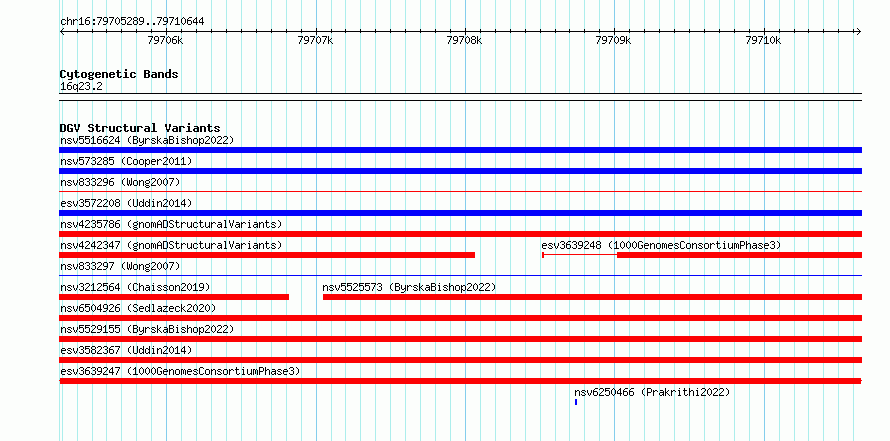The width and height of the screenshot is (890, 441).
Task: Click the red bar under nsv5529155
Action: tap(460, 339)
